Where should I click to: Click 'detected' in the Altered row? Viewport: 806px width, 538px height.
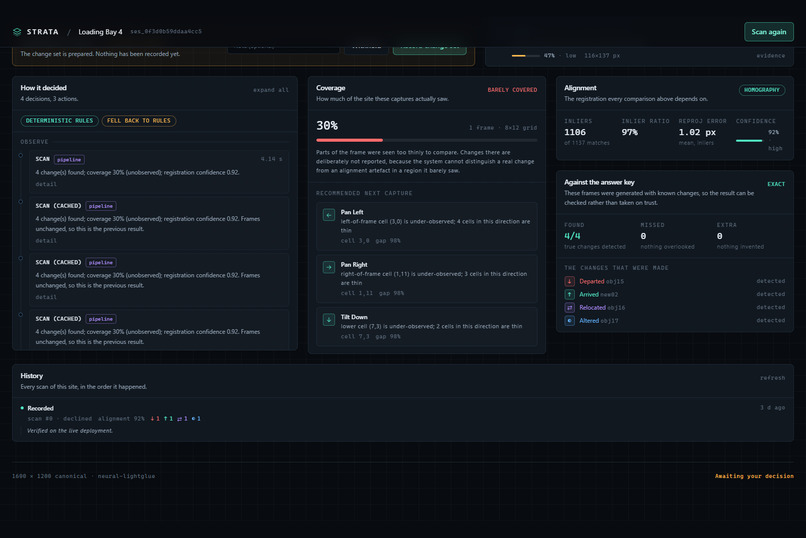tap(771, 320)
